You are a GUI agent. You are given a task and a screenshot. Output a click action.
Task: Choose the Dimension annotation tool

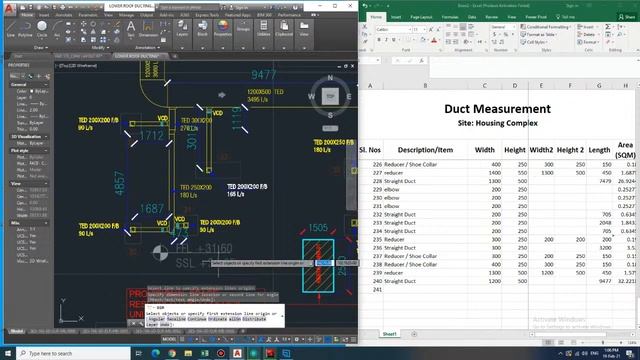point(148,29)
